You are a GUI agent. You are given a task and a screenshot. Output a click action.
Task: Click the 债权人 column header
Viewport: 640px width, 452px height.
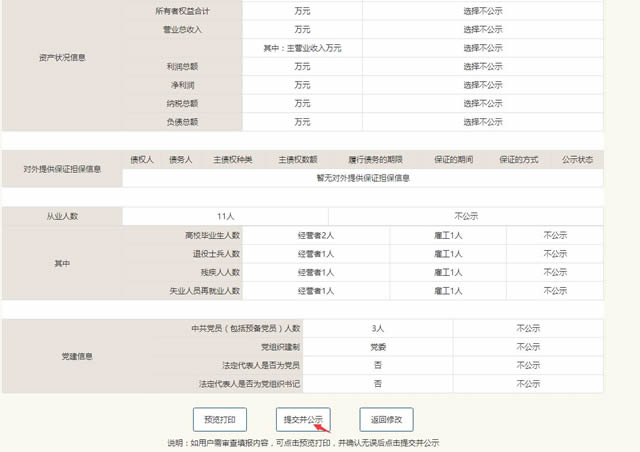click(142, 160)
